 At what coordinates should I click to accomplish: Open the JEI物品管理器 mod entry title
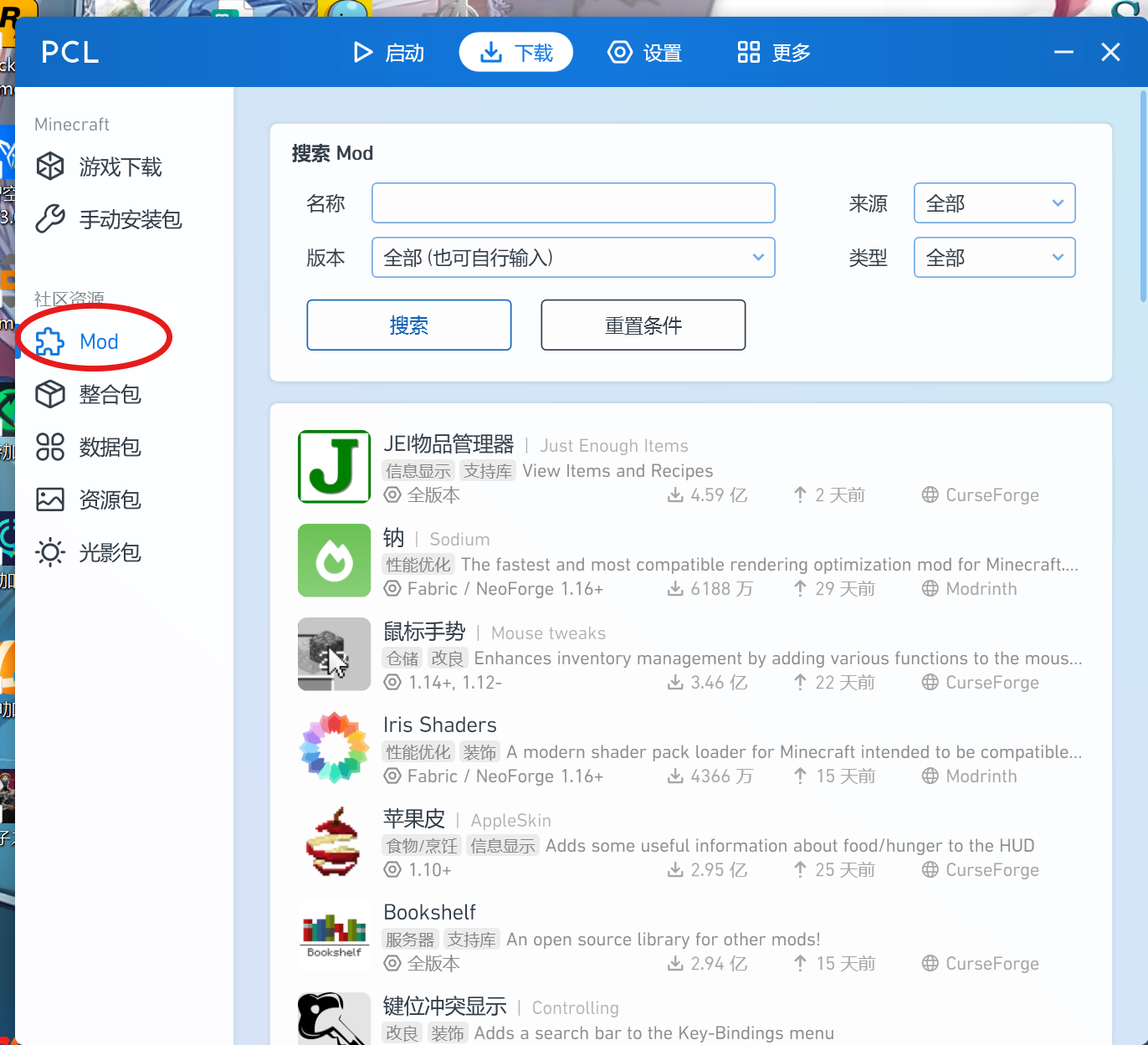click(448, 444)
